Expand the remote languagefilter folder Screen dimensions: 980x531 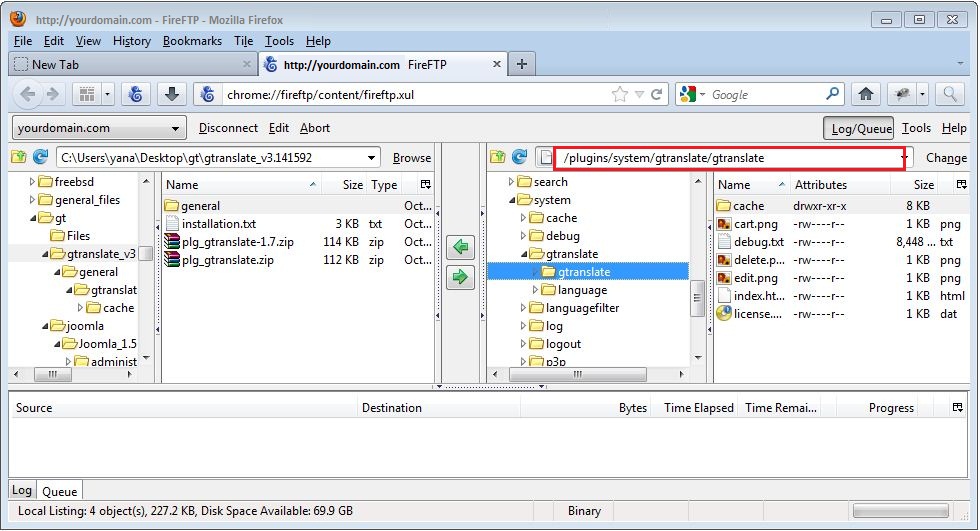[523, 308]
